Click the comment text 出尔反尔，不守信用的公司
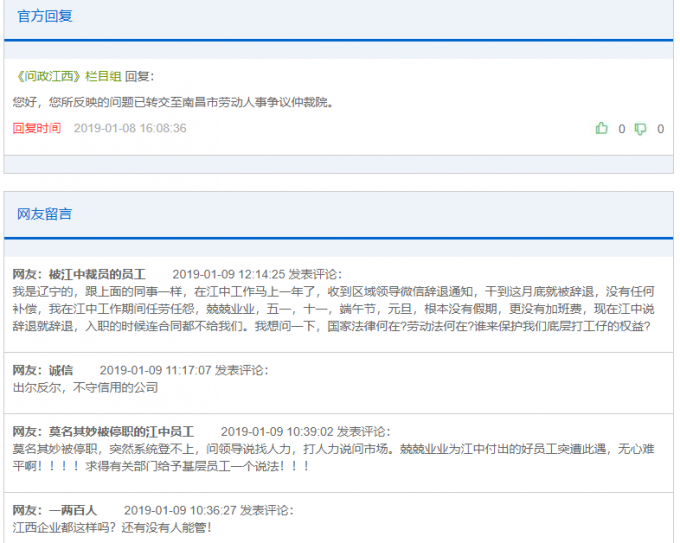This screenshot has height=543, width=680. pyautogui.click(x=85, y=387)
